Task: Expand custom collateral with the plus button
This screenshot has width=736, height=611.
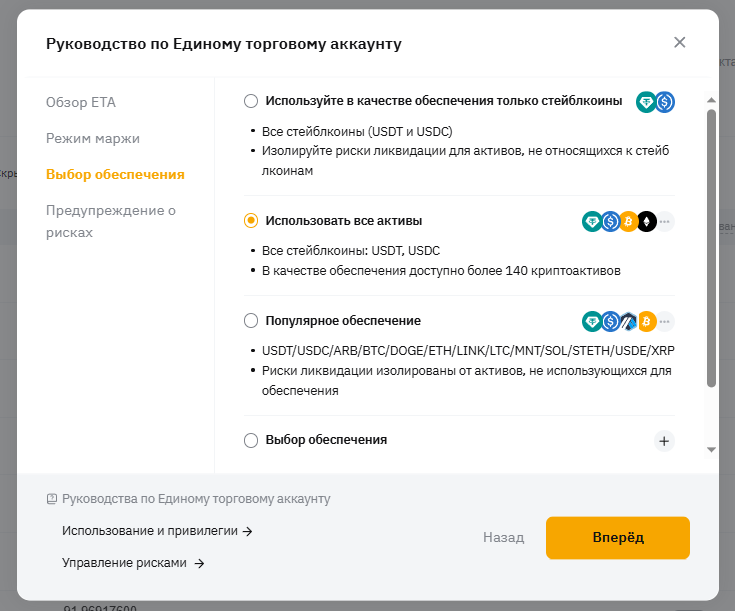Action: pyautogui.click(x=664, y=440)
